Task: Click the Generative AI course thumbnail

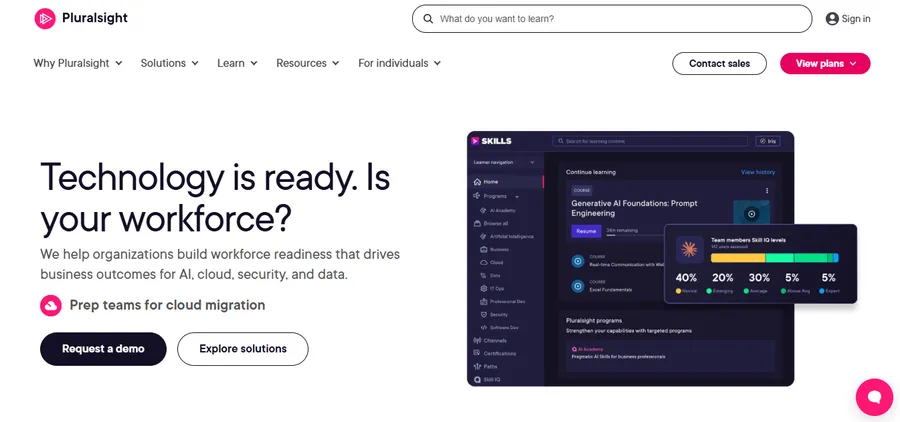Action: click(x=751, y=214)
